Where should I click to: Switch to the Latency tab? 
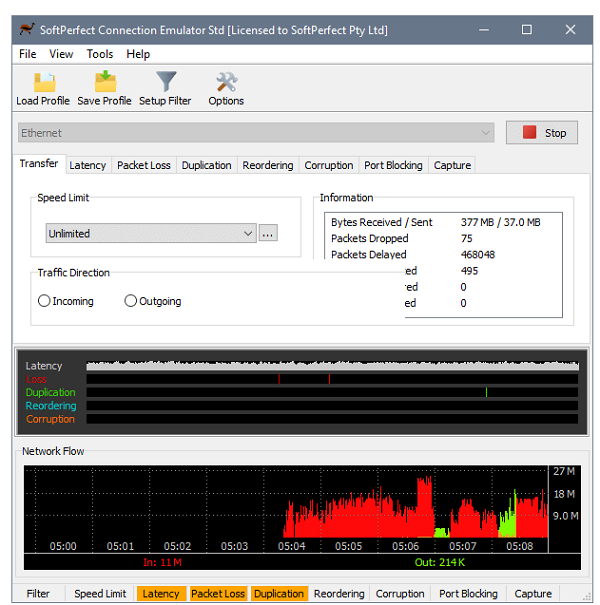click(88, 165)
